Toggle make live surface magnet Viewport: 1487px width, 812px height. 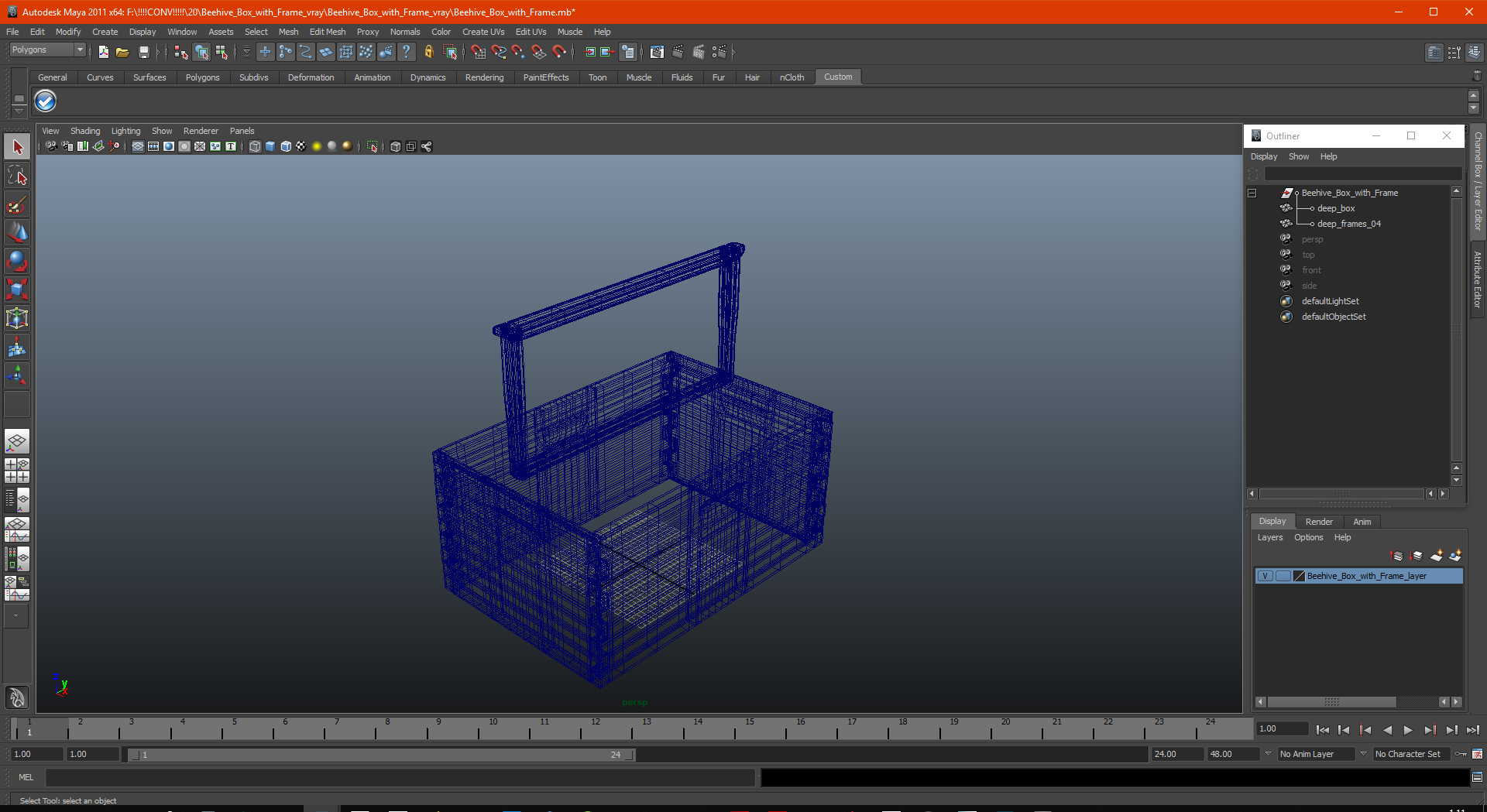pyautogui.click(x=558, y=52)
